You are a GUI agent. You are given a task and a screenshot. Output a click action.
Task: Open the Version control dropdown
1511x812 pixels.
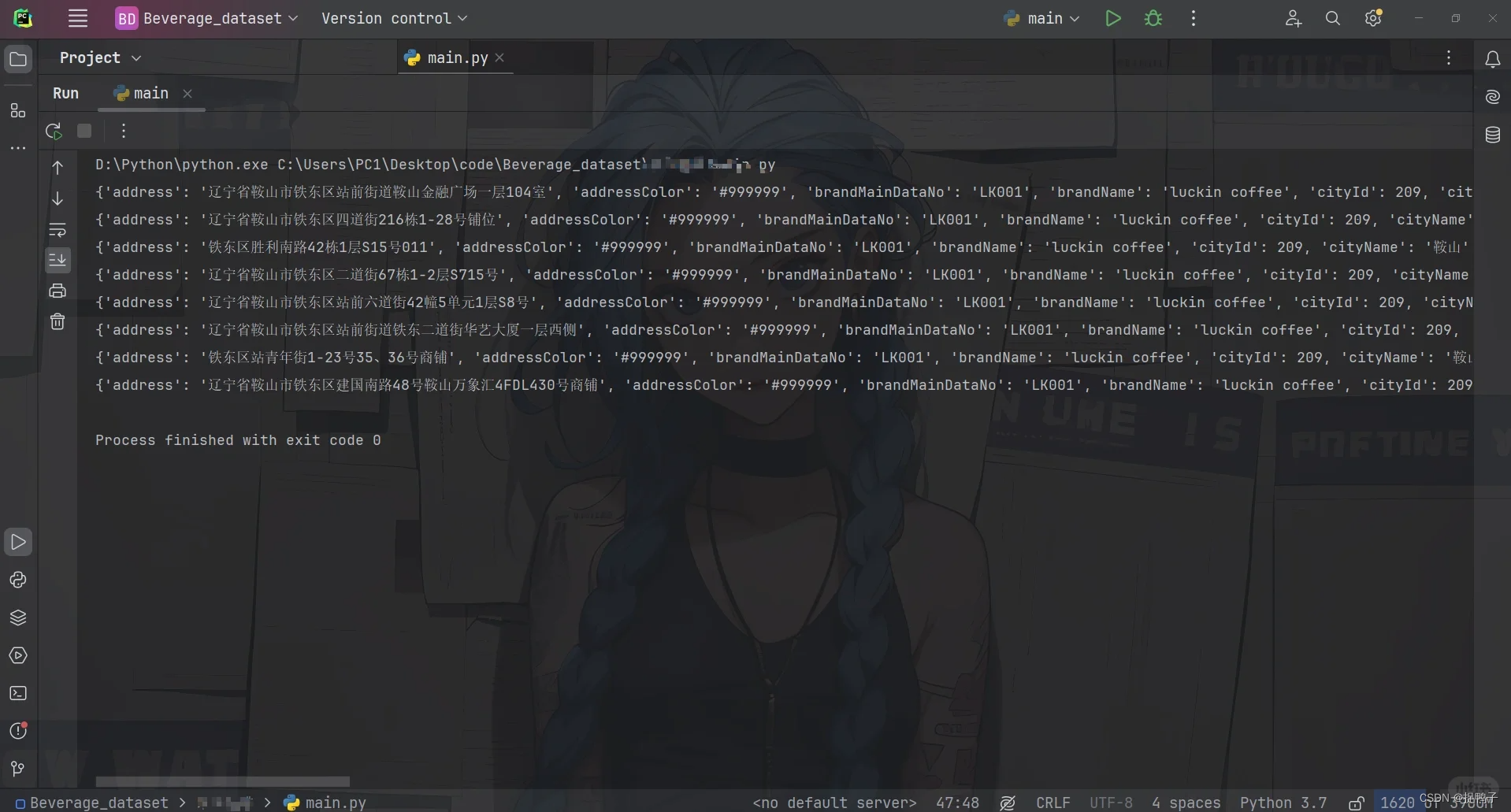click(394, 18)
